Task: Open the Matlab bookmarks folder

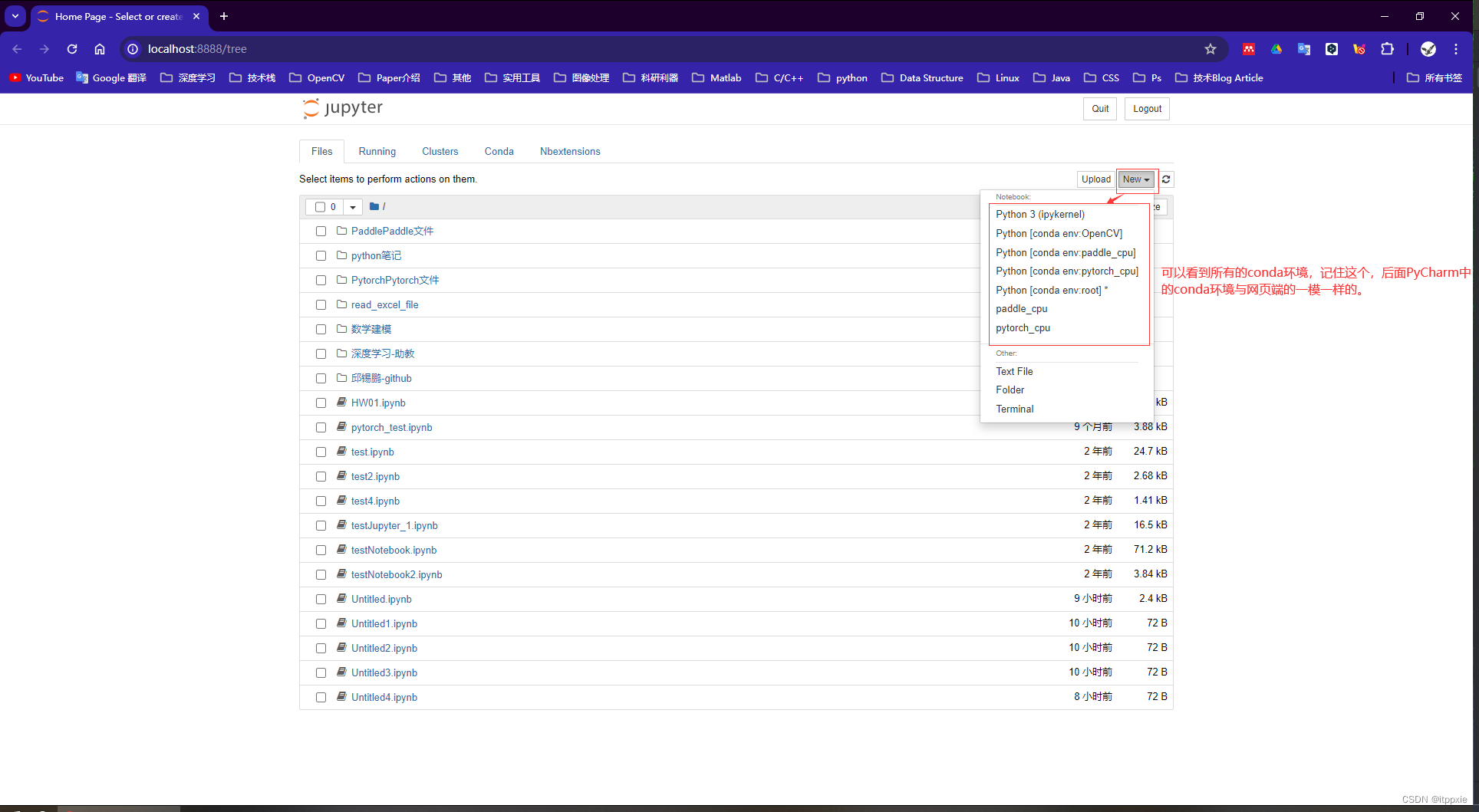Action: 716,77
